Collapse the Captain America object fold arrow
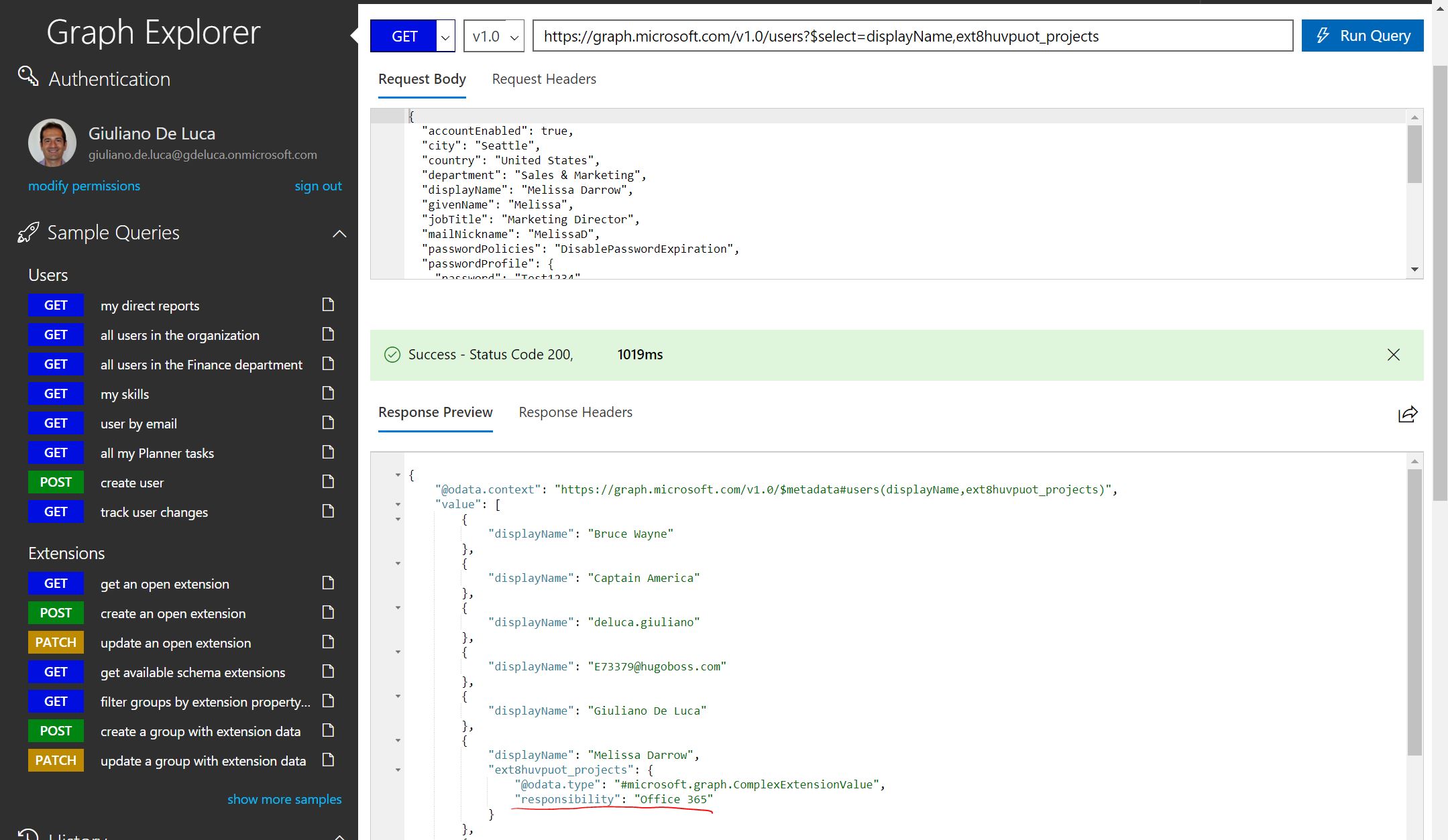Viewport: 1448px width, 840px height. coord(398,563)
